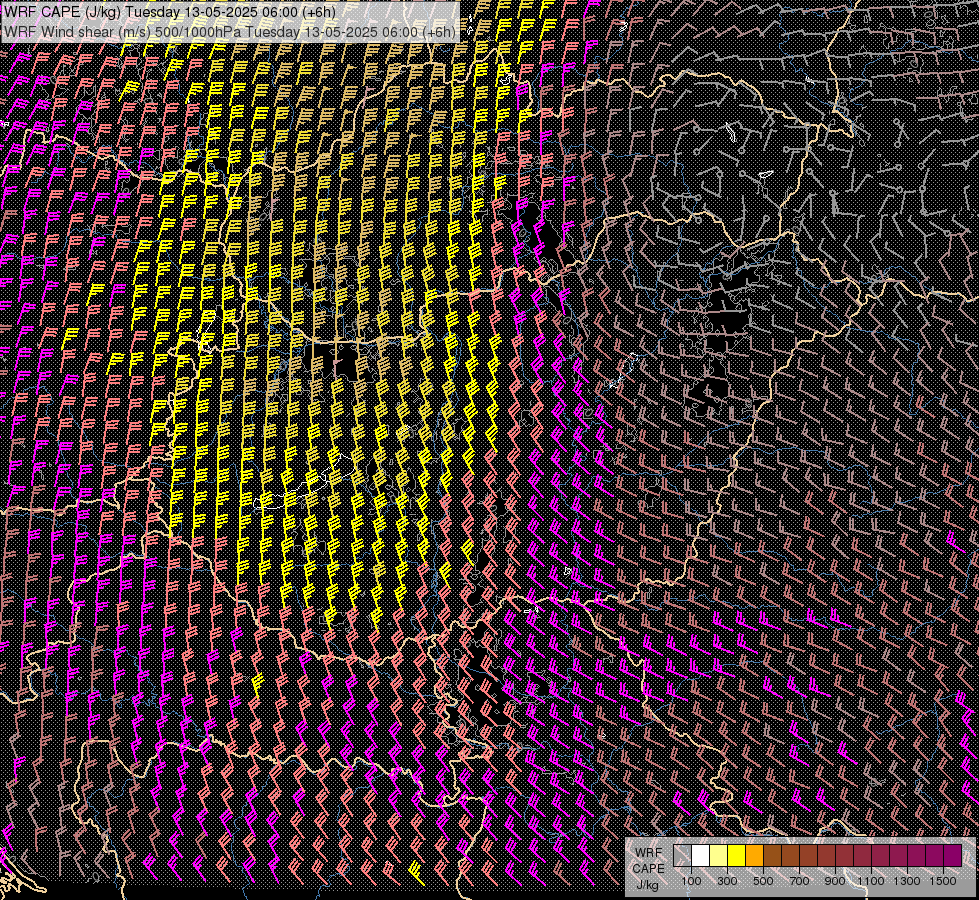Click the legend value 100
This screenshot has width=979, height=900.
tap(691, 881)
